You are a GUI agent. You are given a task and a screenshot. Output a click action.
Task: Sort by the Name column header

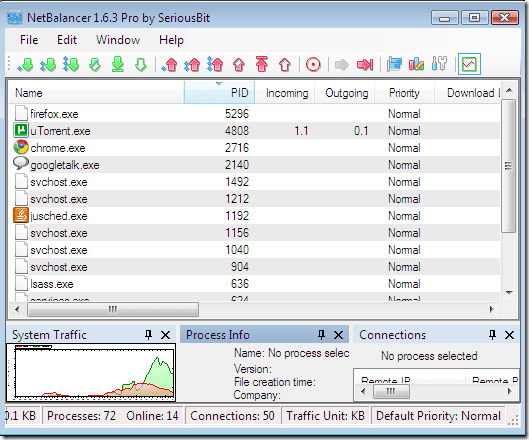[96, 93]
